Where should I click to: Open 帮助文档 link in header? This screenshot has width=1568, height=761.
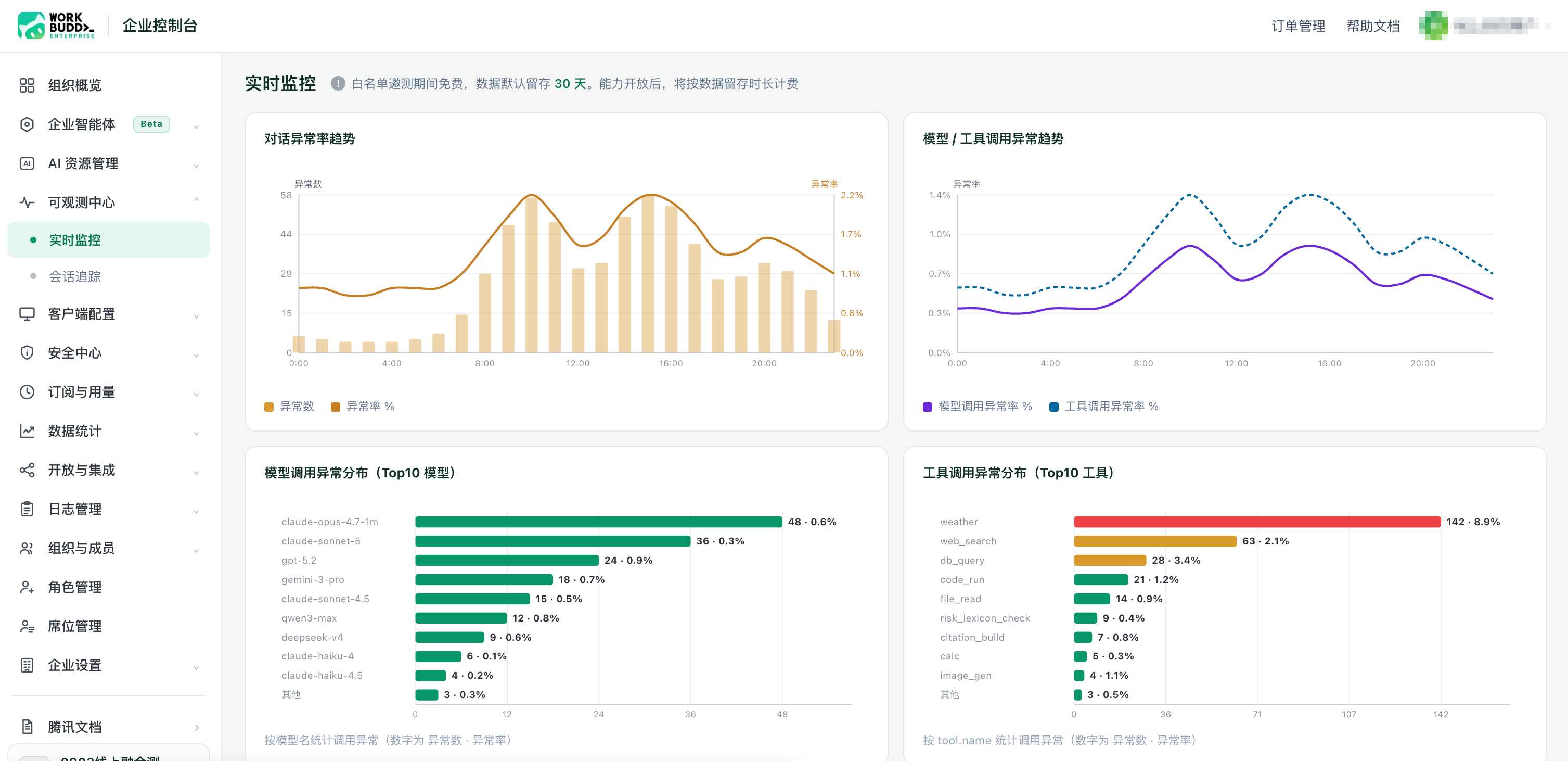coord(1372,26)
